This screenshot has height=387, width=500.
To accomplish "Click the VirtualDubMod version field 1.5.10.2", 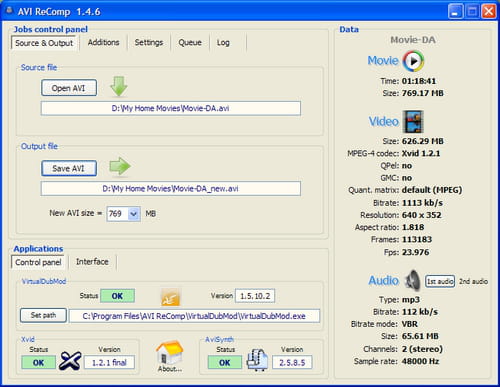I will [255, 296].
